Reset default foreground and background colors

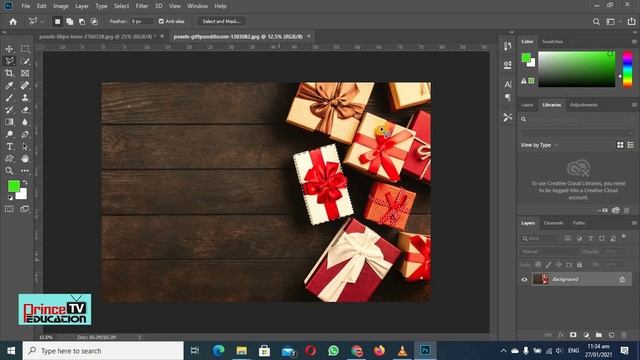click(10, 198)
